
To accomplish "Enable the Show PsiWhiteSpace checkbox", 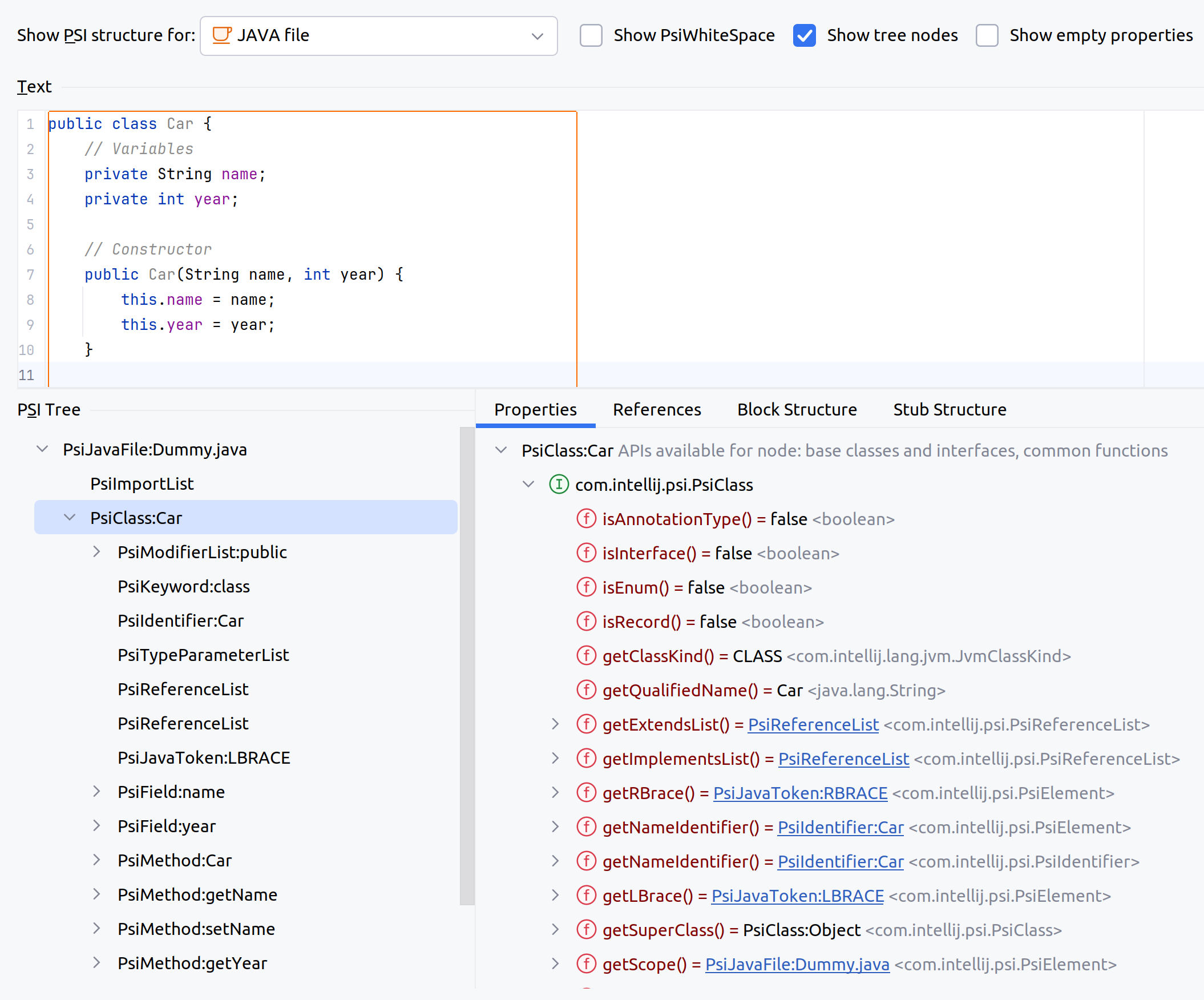I will click(591, 35).
